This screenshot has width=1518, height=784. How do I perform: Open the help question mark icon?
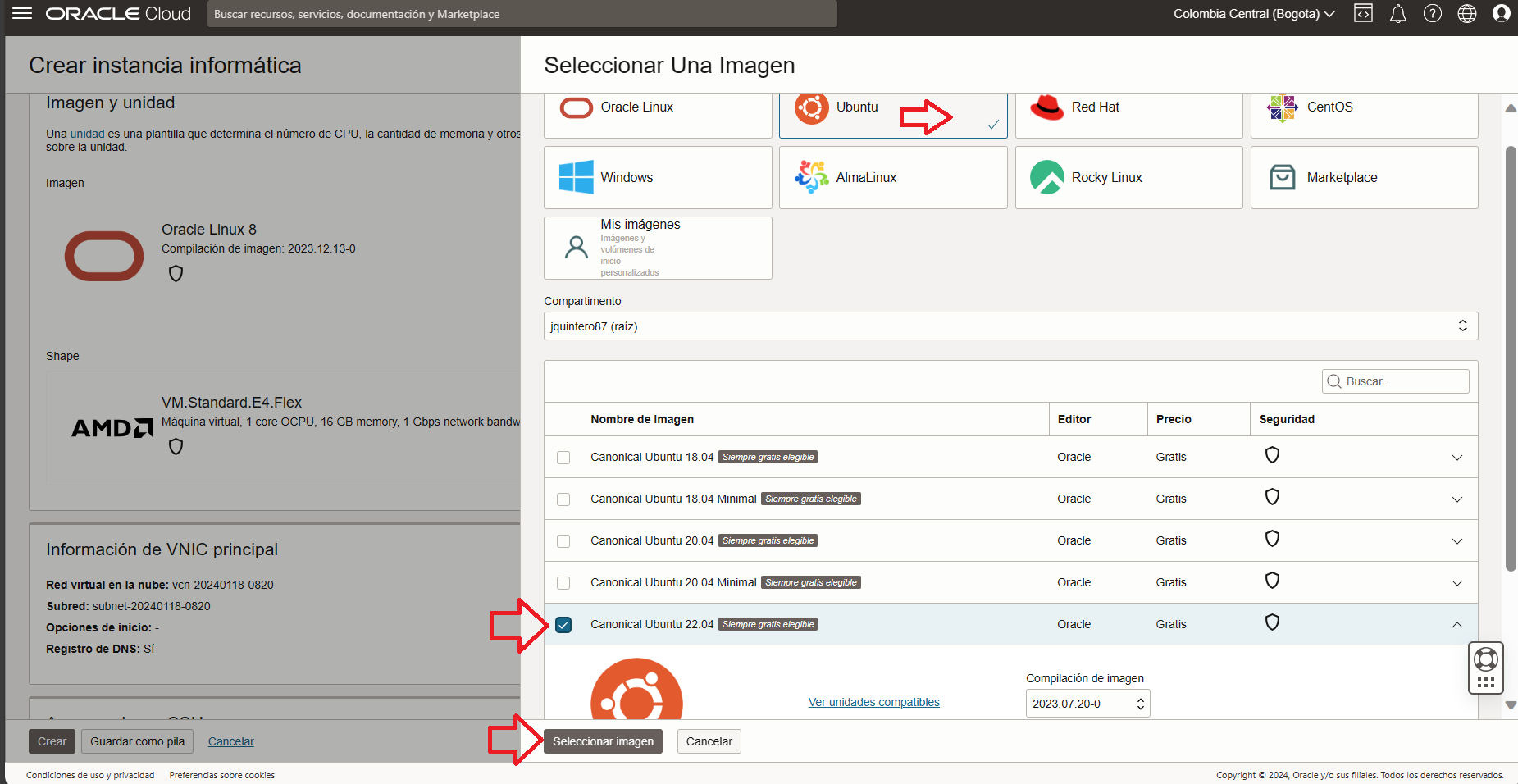(1433, 14)
